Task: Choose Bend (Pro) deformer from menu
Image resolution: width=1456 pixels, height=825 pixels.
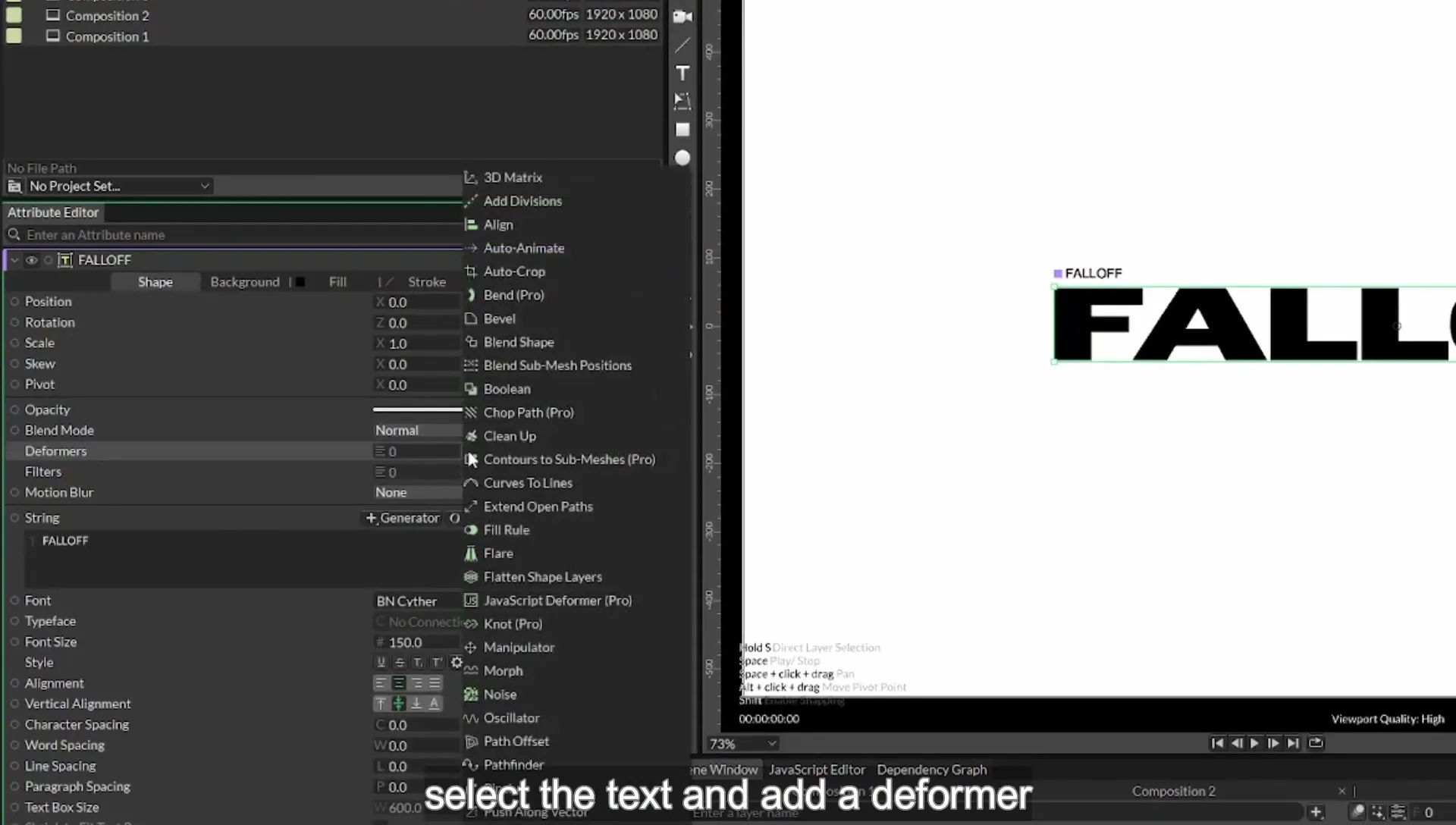Action: tap(513, 295)
